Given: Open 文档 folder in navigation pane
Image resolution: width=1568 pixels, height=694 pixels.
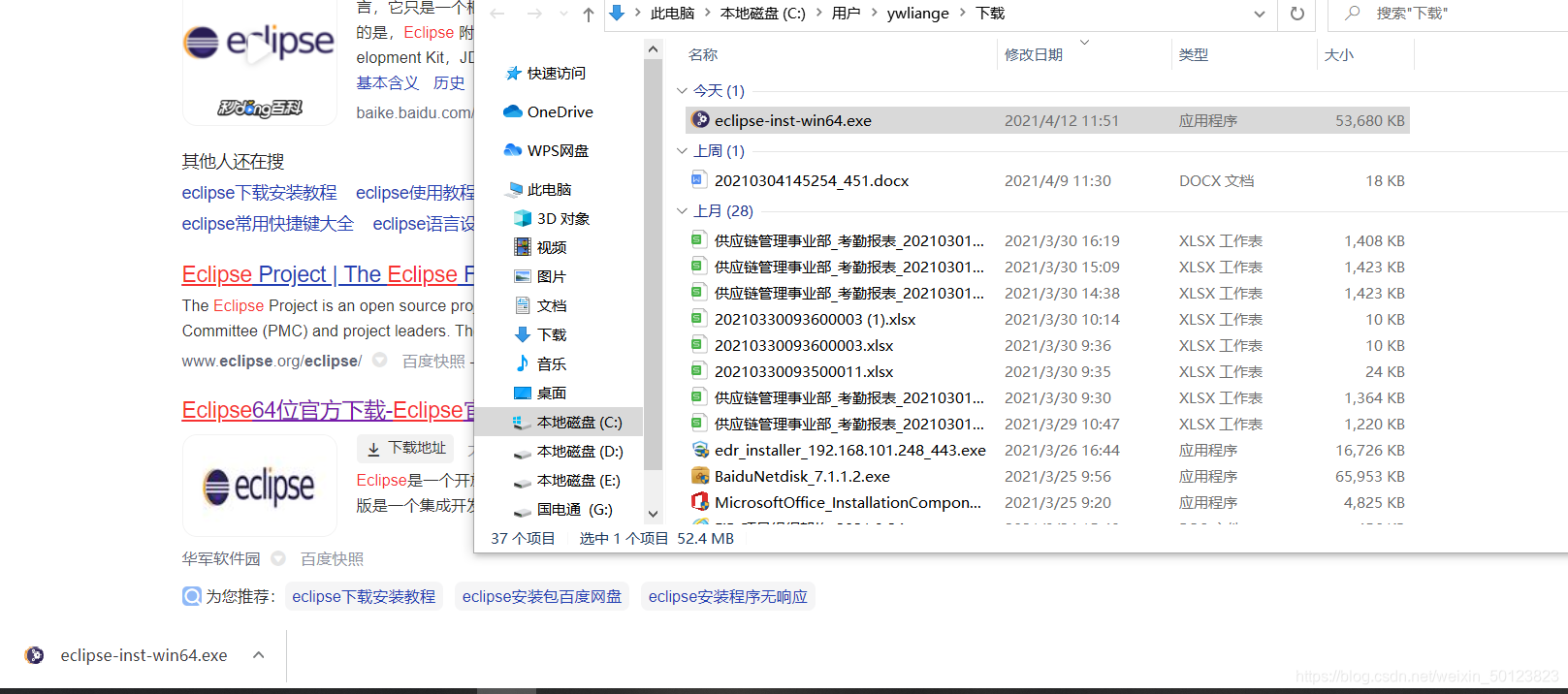Looking at the screenshot, I should 552,306.
